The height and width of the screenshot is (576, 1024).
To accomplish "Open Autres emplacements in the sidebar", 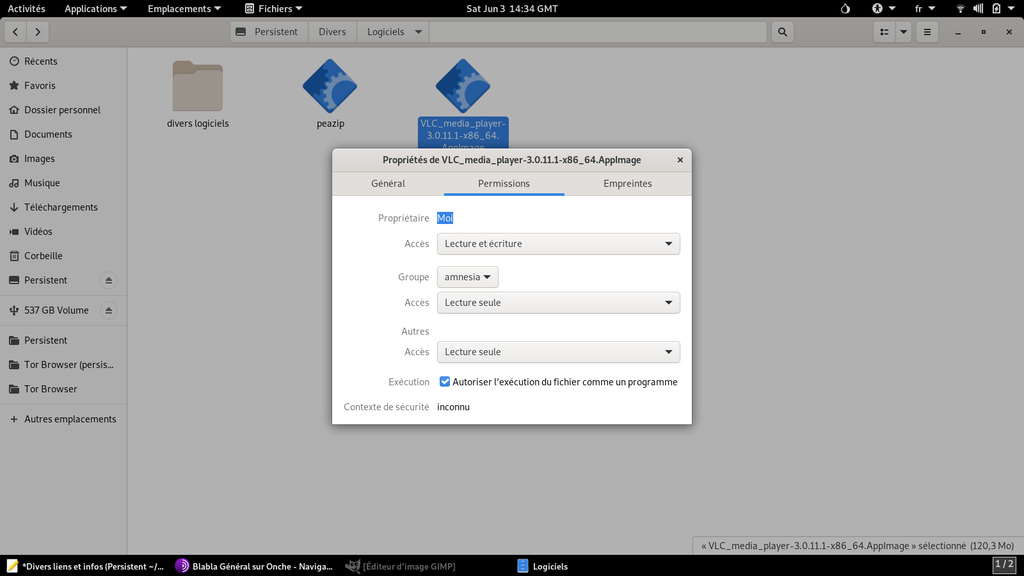I will point(70,419).
